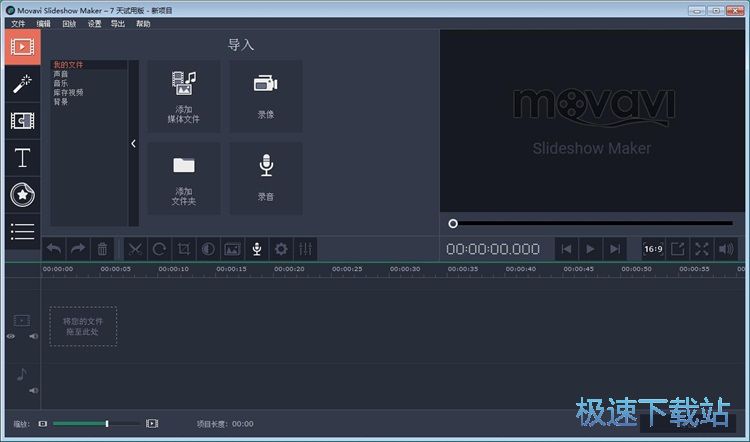Play the preview
The image size is (750, 442).
click(590, 249)
